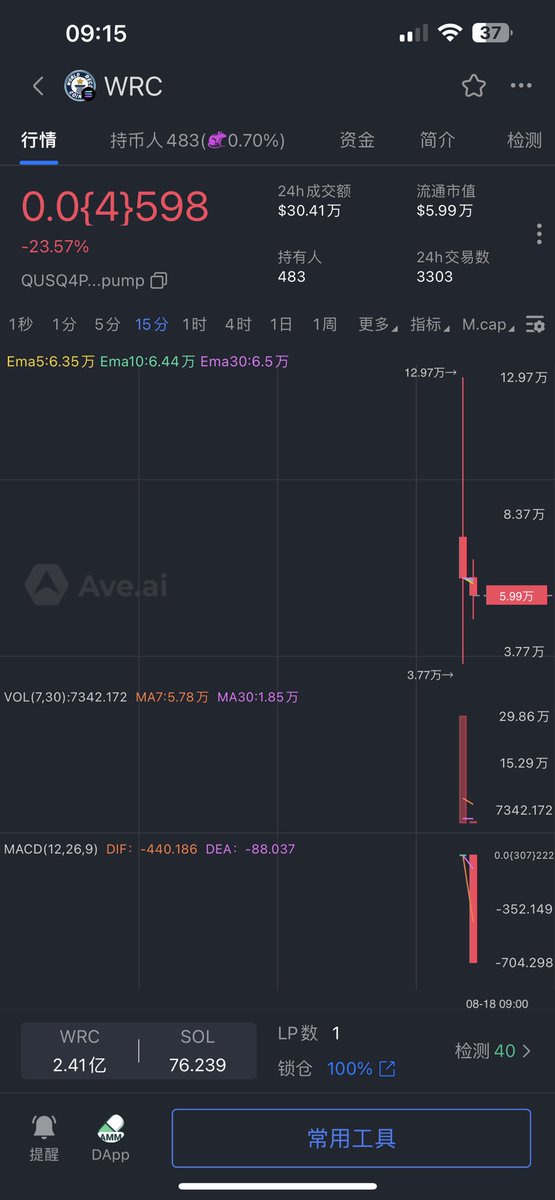The height and width of the screenshot is (1200, 555).
Task: Open chart settings icon
Action: (x=536, y=324)
